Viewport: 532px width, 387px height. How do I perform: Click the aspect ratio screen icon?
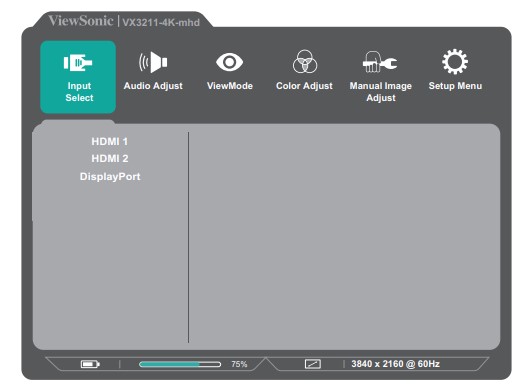[x=312, y=364]
